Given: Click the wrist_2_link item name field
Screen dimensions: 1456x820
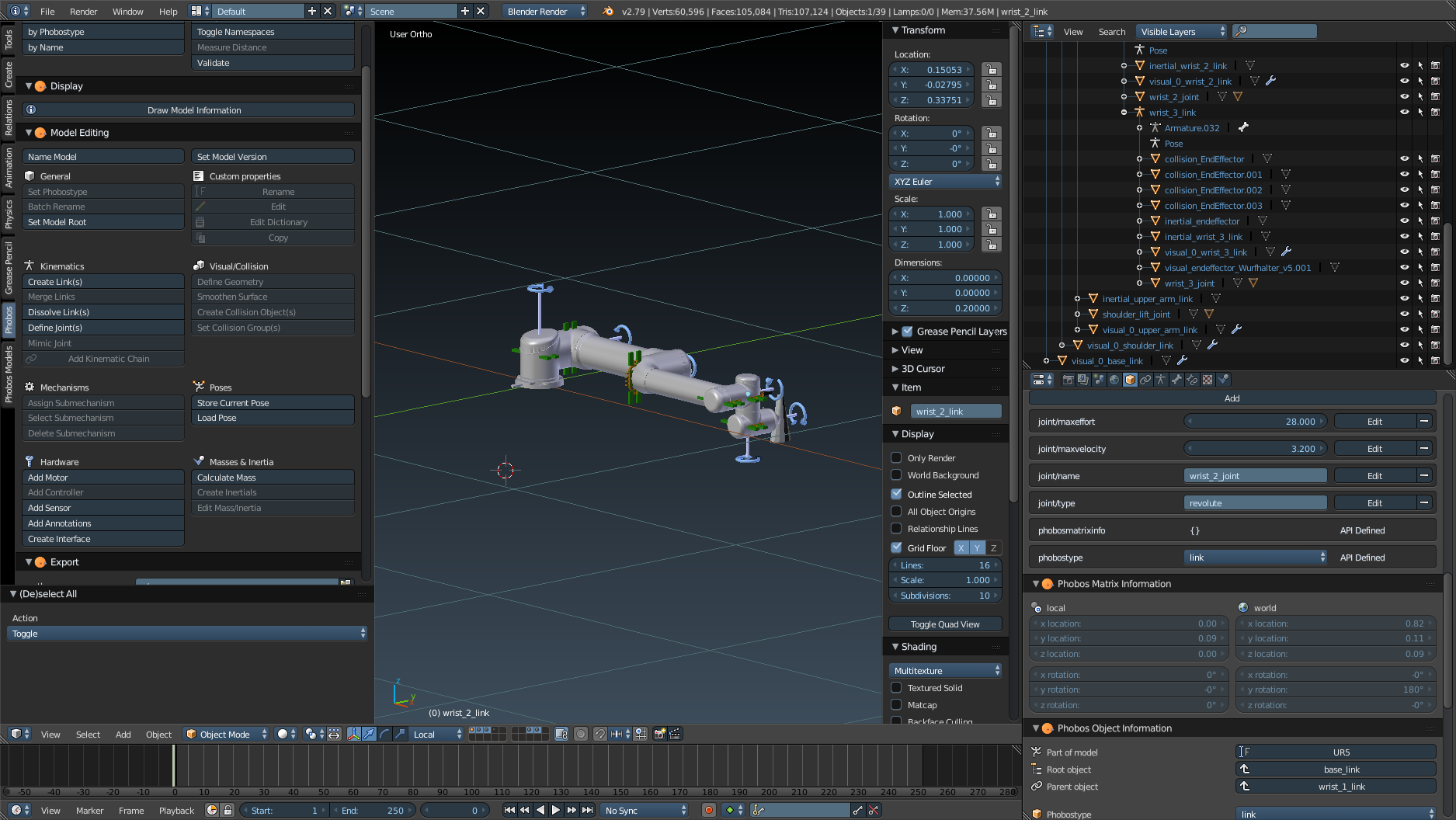Looking at the screenshot, I should pos(956,412).
